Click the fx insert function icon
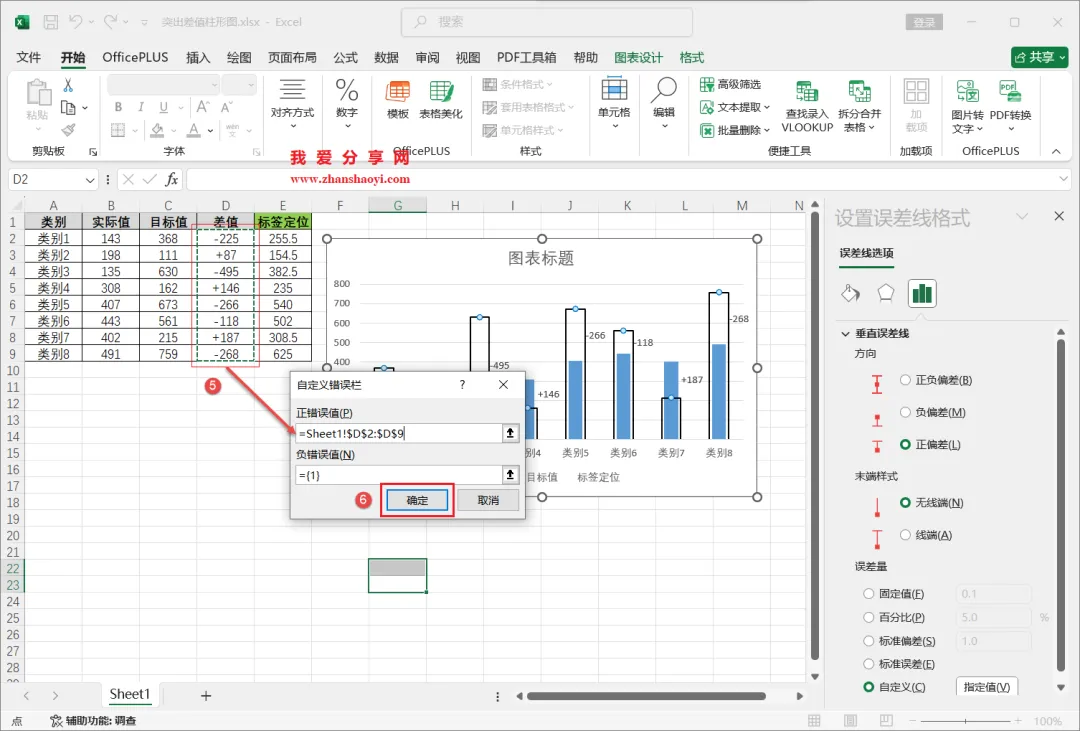Screen dimensions: 1080x731 coord(172,179)
